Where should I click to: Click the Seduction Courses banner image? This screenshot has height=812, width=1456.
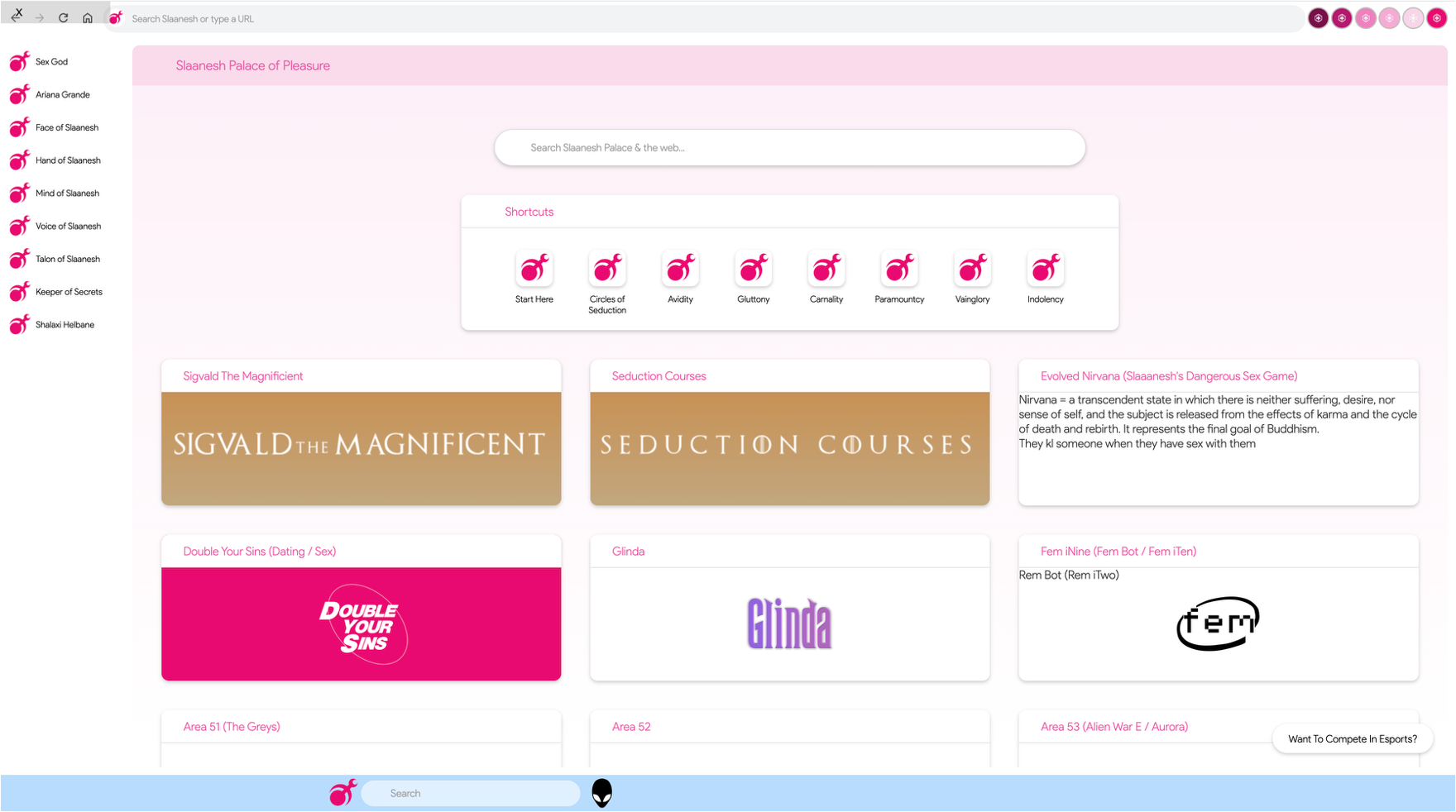[790, 448]
